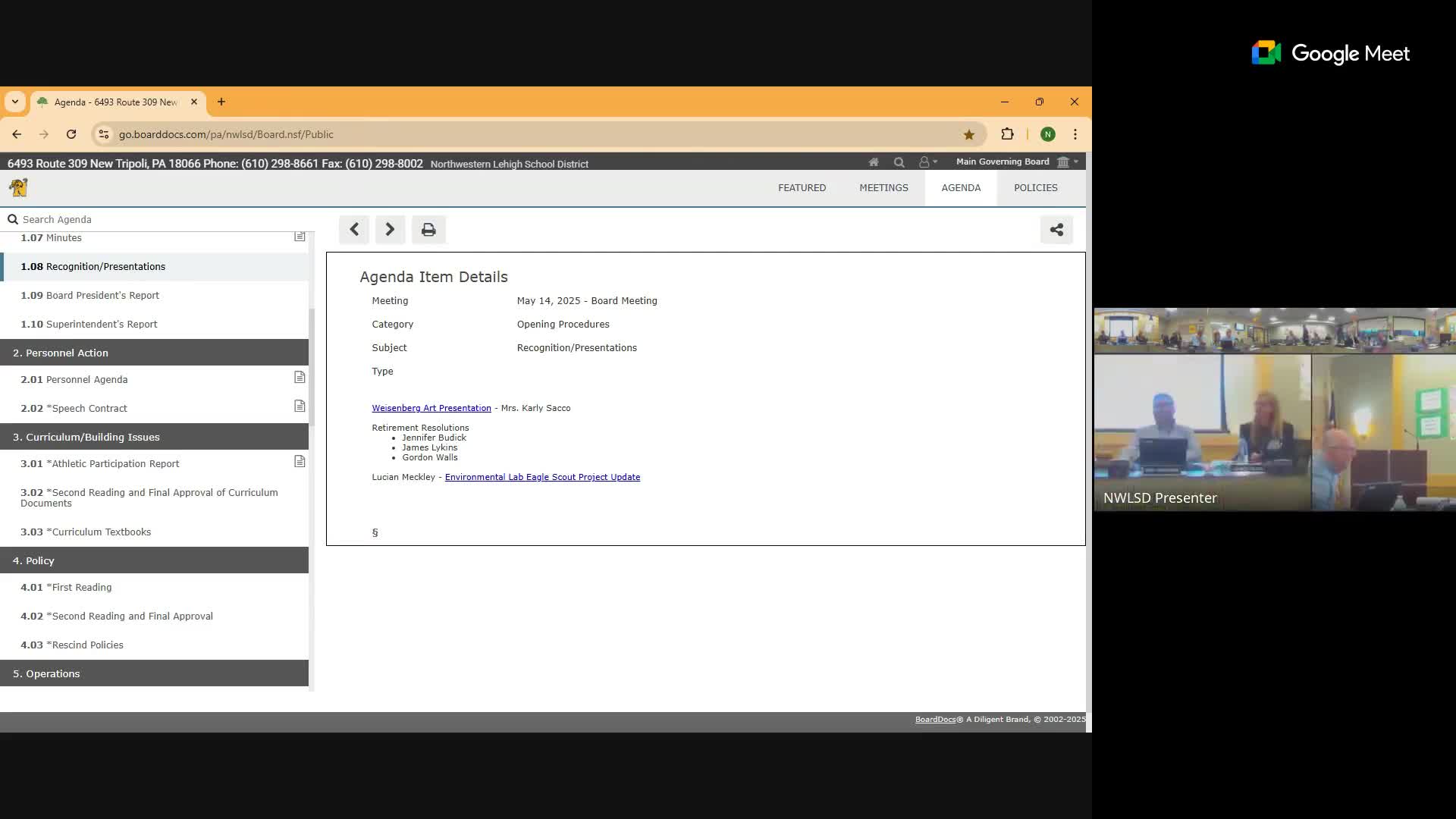Click the Google Meet logo
Image resolution: width=1456 pixels, height=819 pixels.
(1331, 53)
